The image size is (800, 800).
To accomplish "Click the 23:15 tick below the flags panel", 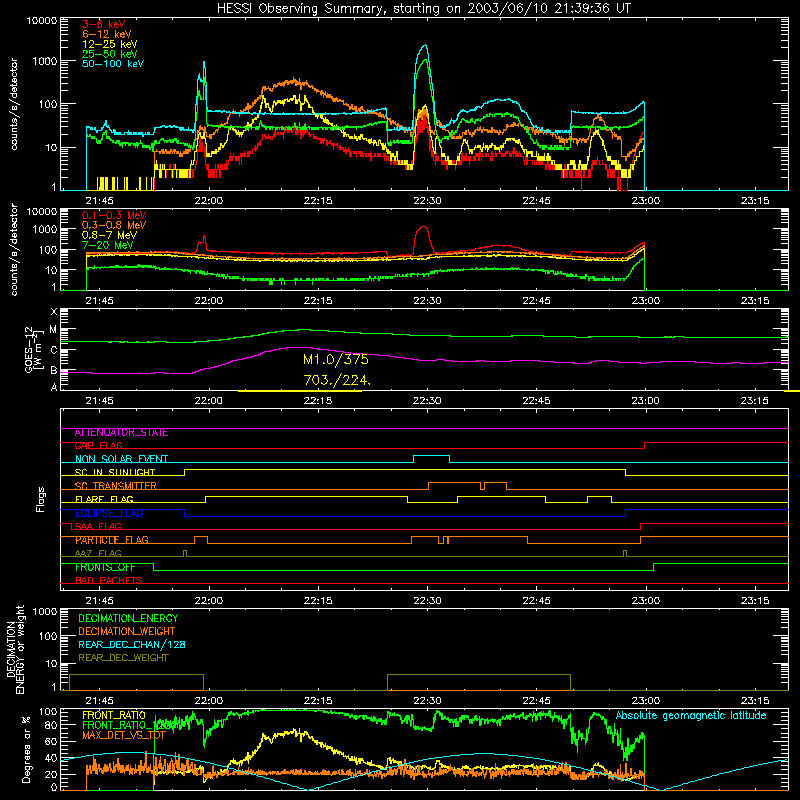I will [x=755, y=601].
